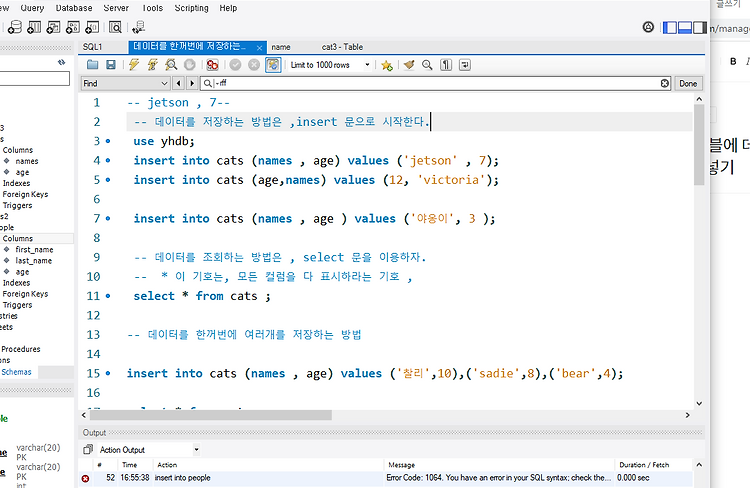Click the Error Code: 1064 message

498,478
